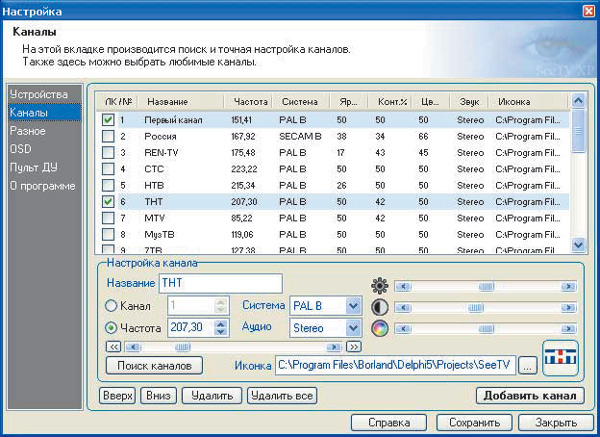This screenshot has height=437, width=600.
Task: Open the OSD section
Action: point(21,149)
